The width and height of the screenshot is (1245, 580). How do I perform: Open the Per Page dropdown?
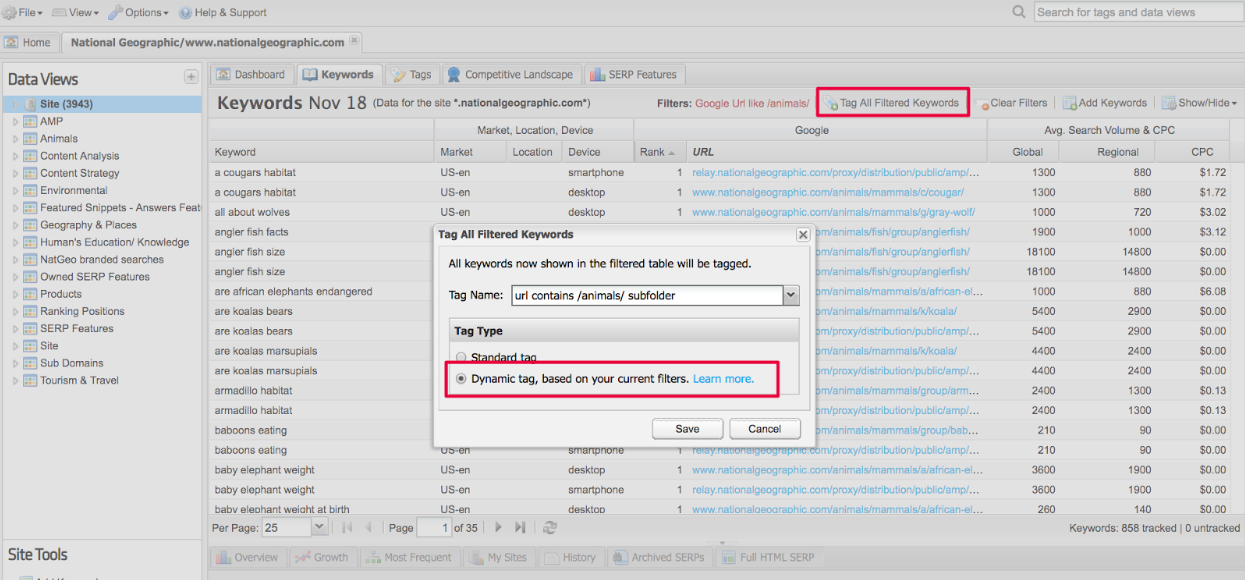(x=319, y=527)
